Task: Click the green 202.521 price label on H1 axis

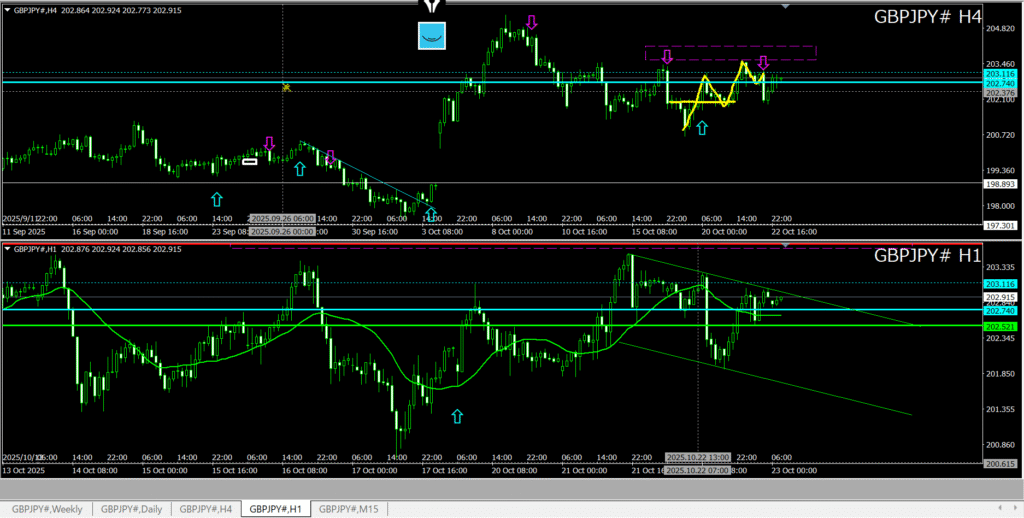Action: point(999,327)
